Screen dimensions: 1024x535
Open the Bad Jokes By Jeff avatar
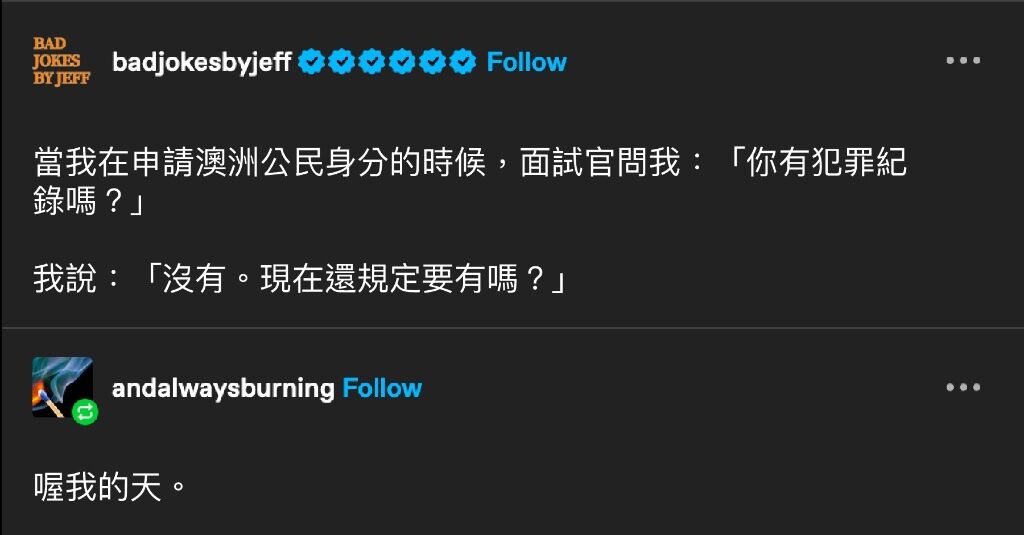(61, 61)
